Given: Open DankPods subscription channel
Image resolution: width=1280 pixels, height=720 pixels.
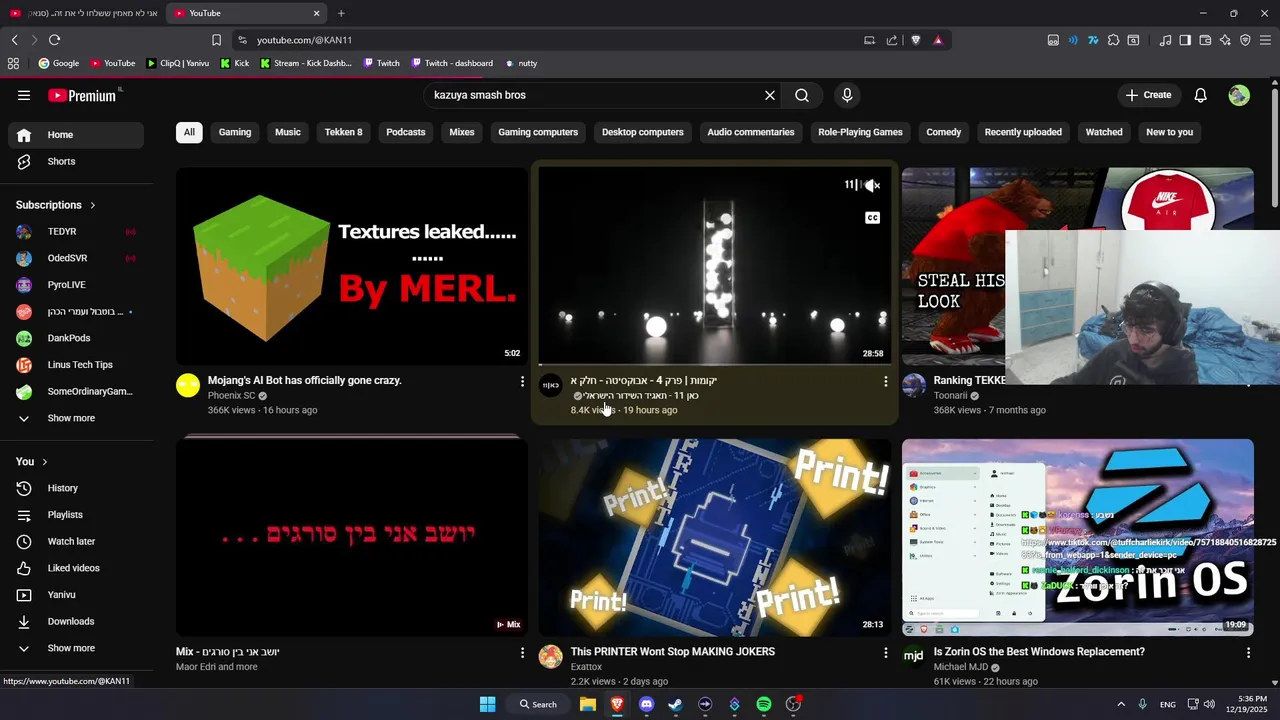Looking at the screenshot, I should coord(76,338).
